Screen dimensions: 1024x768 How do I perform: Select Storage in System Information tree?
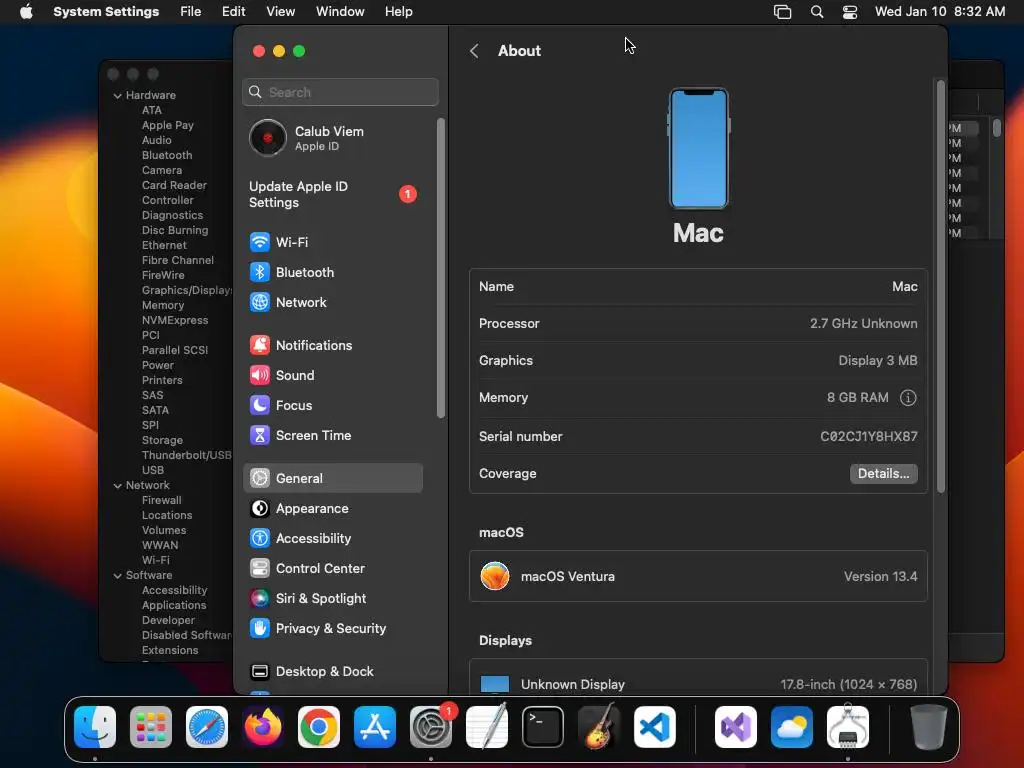162,441
